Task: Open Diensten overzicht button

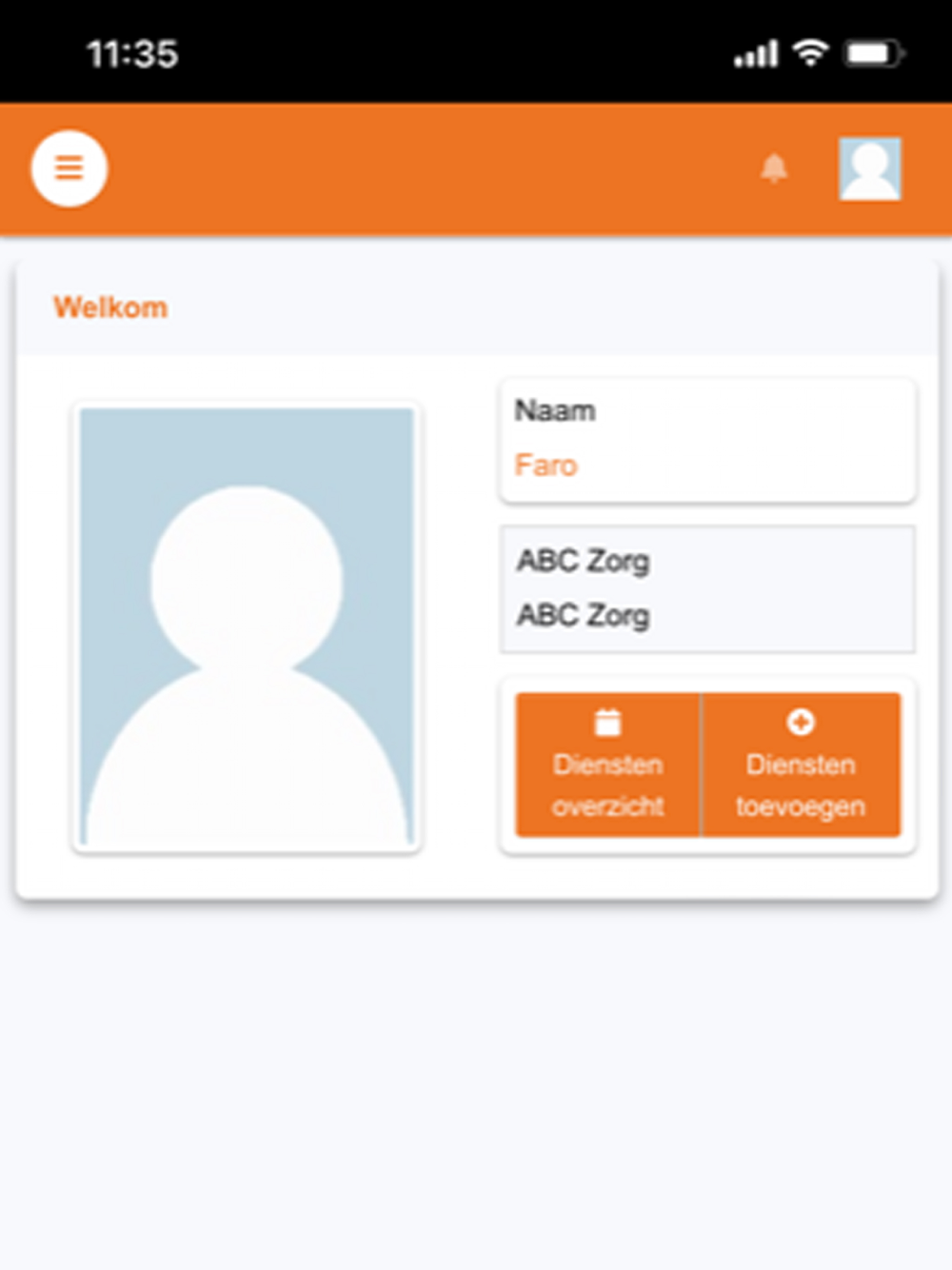Action: tap(607, 765)
